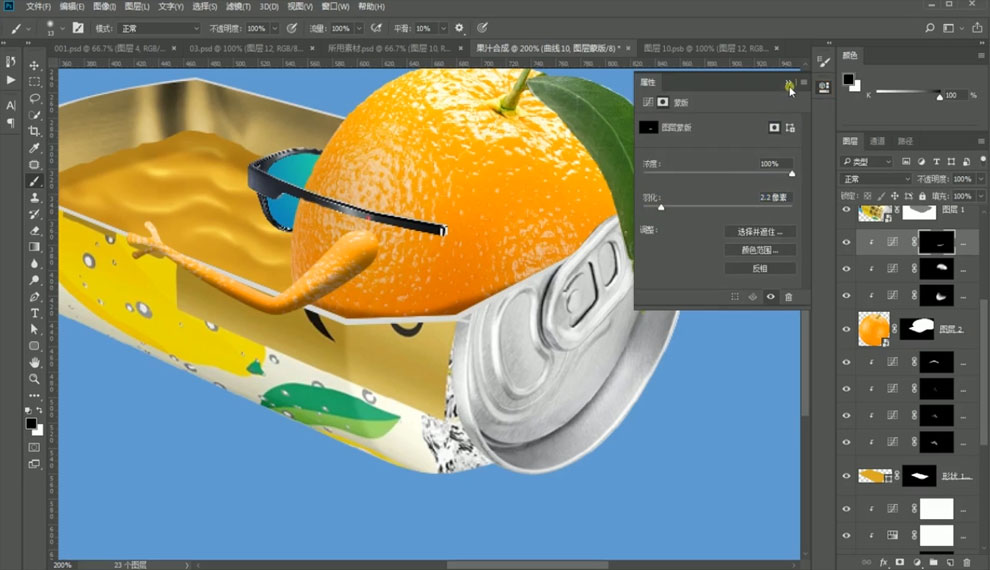Switch to the 通道 panel tab
The width and height of the screenshot is (990, 570).
[877, 141]
